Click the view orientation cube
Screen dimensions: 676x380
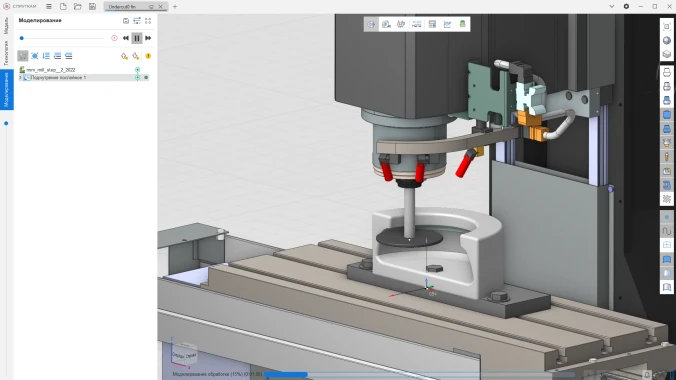(184, 354)
